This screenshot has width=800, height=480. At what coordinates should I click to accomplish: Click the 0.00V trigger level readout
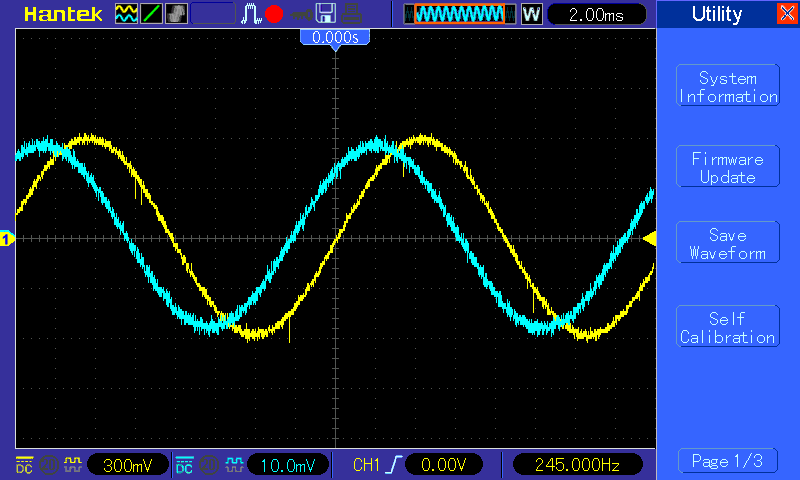pos(443,465)
